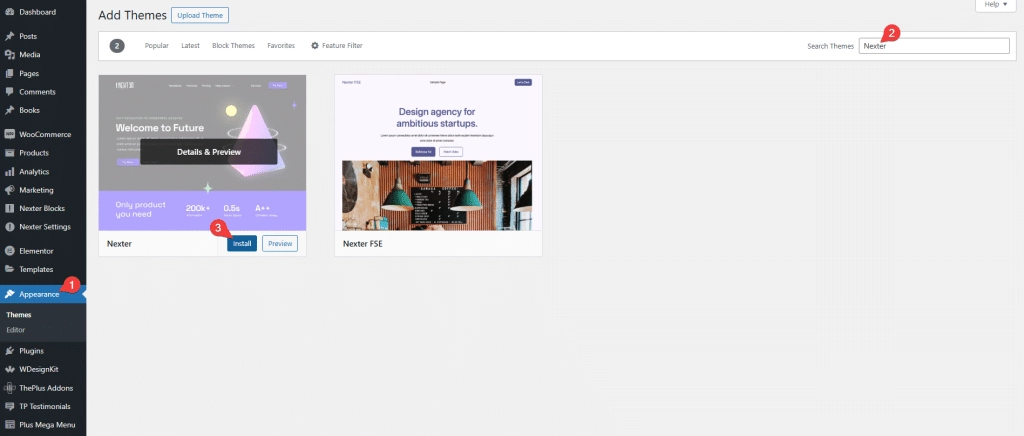Expand the Help dropdown
The image size is (1024, 436).
pyautogui.click(x=994, y=5)
